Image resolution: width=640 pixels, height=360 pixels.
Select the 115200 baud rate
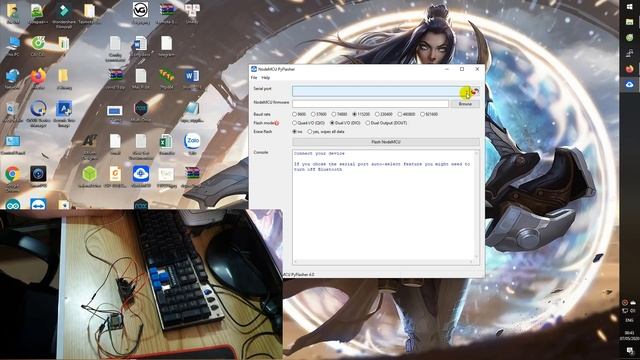pyautogui.click(x=361, y=114)
